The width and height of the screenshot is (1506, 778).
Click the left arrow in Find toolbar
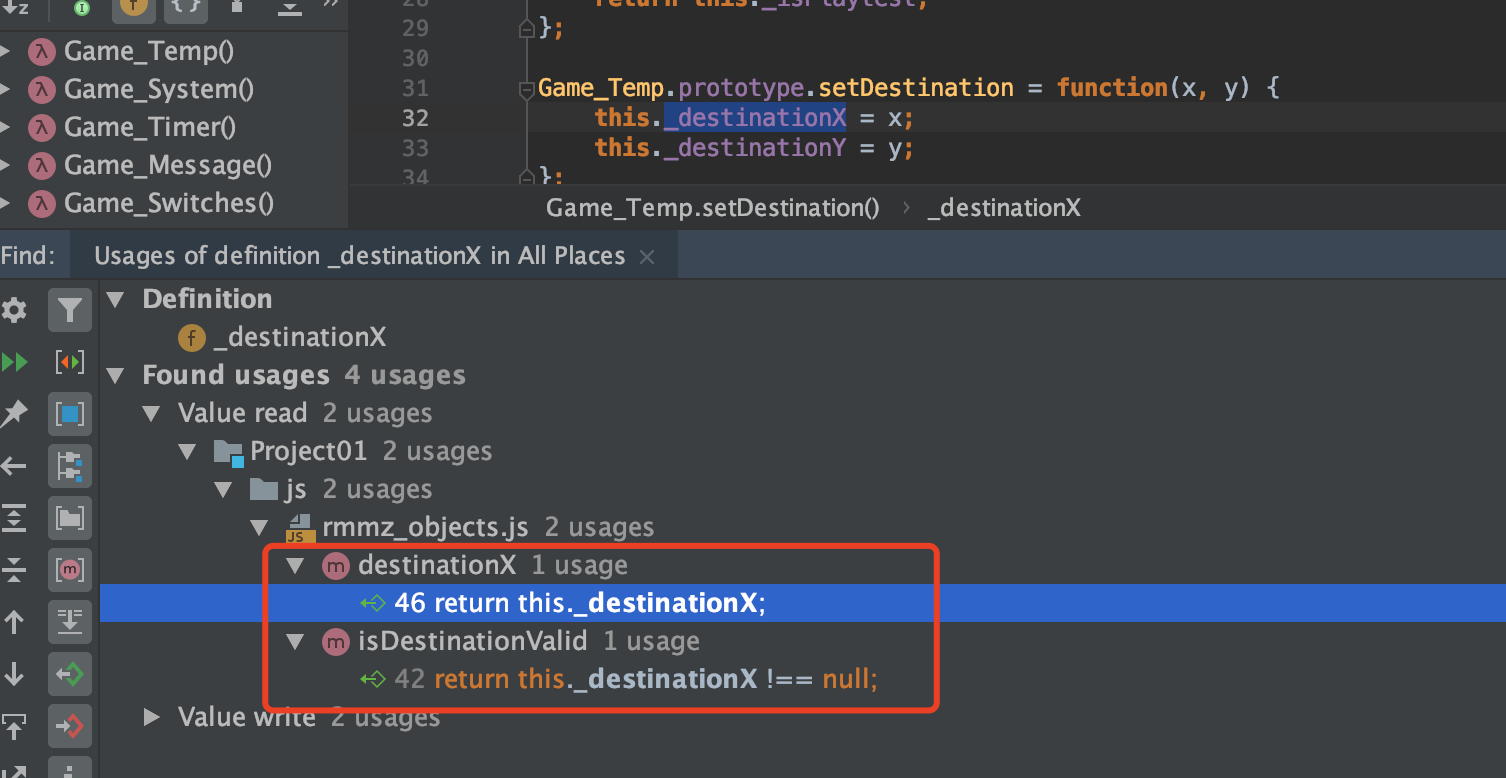14,466
